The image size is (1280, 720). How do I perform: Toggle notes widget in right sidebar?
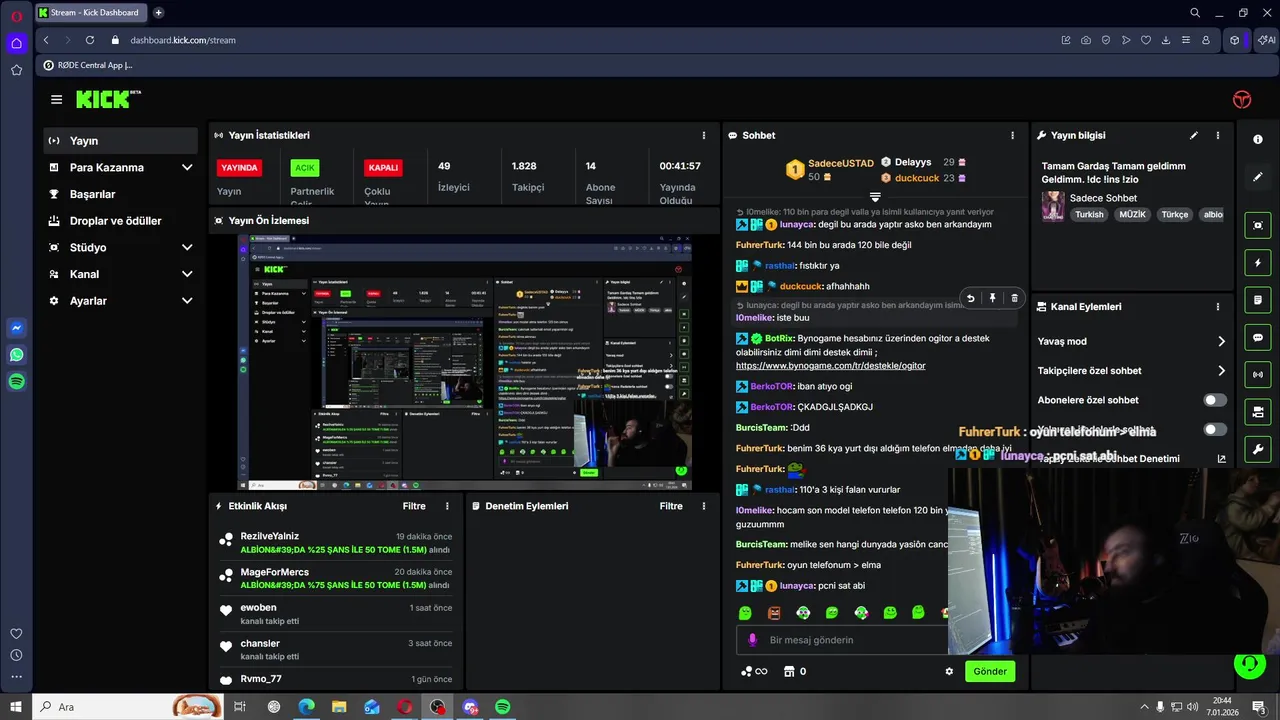click(1258, 300)
